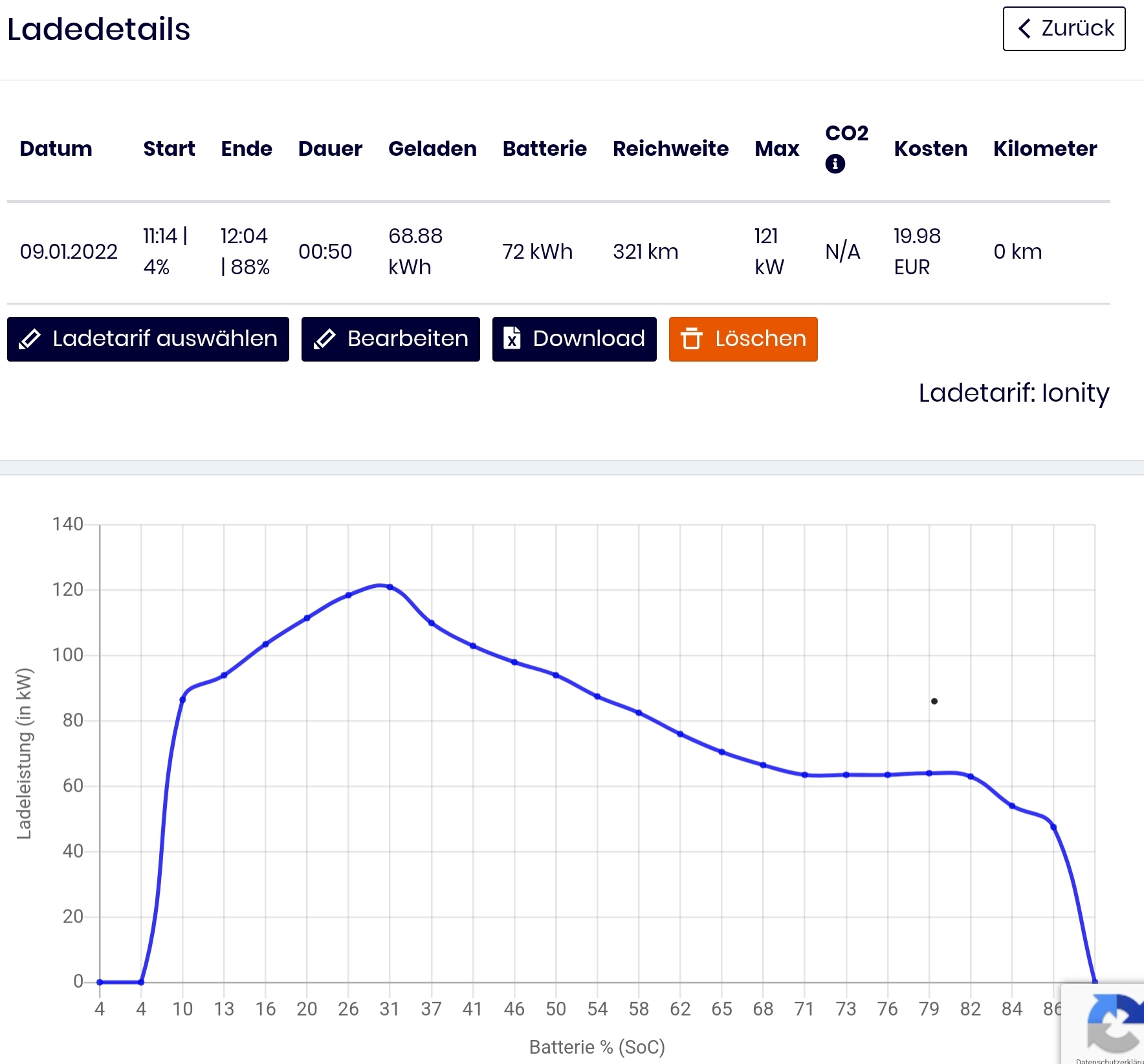This screenshot has width=1144, height=1064.
Task: Click the Max column header
Action: tap(776, 149)
